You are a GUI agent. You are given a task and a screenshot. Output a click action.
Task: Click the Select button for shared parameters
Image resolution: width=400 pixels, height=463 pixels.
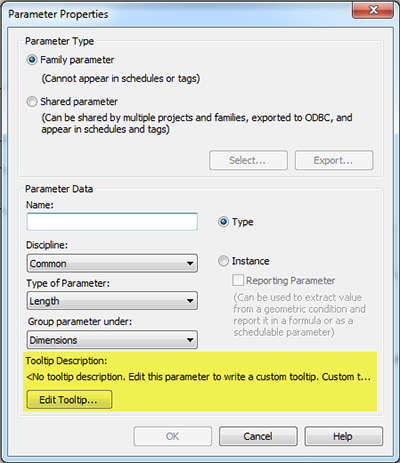pyautogui.click(x=248, y=160)
